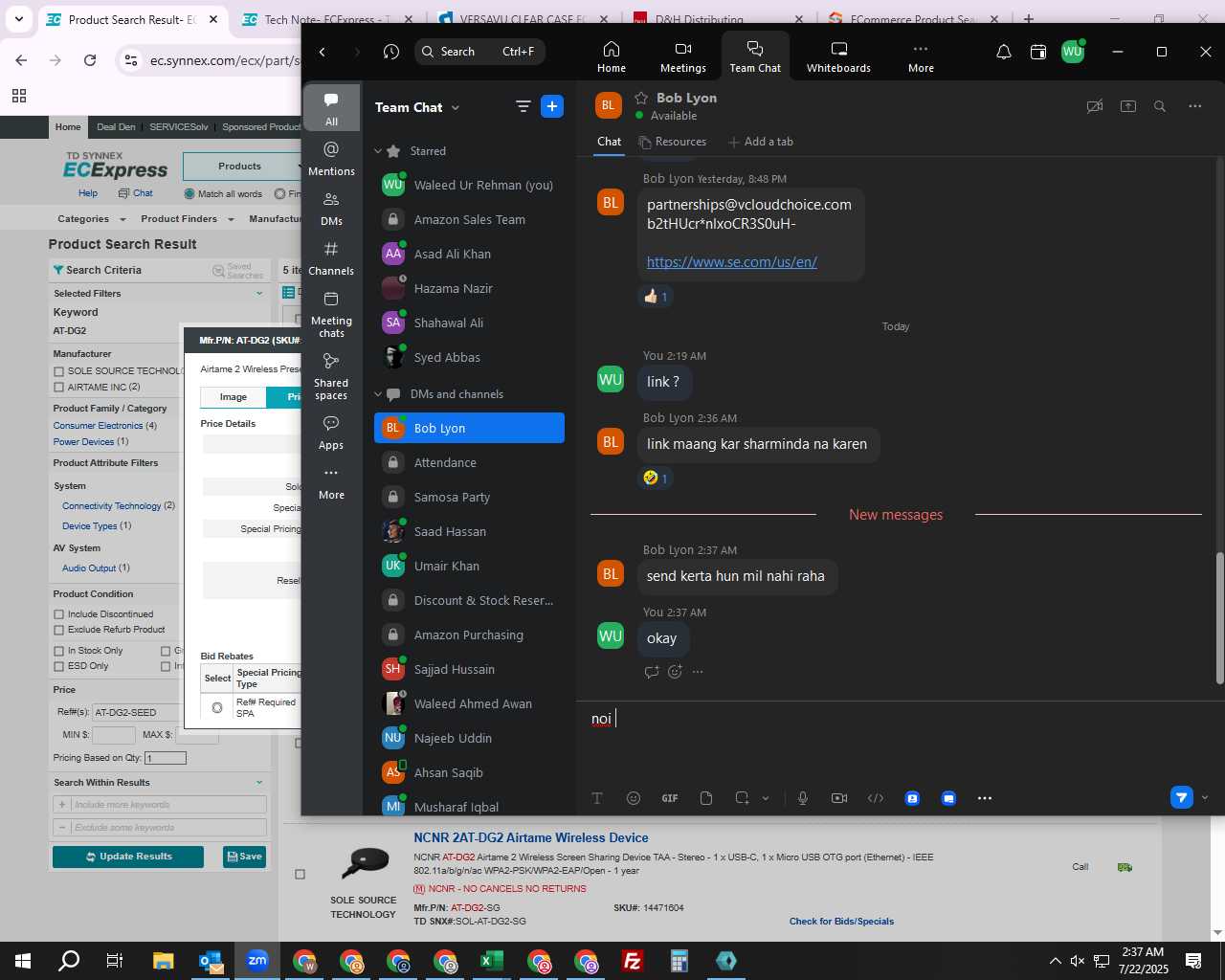Collapse Search Within Results section

pyautogui.click(x=259, y=783)
